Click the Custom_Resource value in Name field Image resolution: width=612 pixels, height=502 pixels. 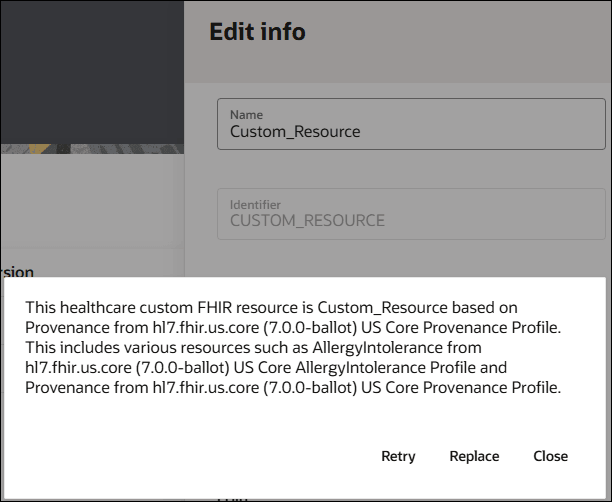coord(295,131)
